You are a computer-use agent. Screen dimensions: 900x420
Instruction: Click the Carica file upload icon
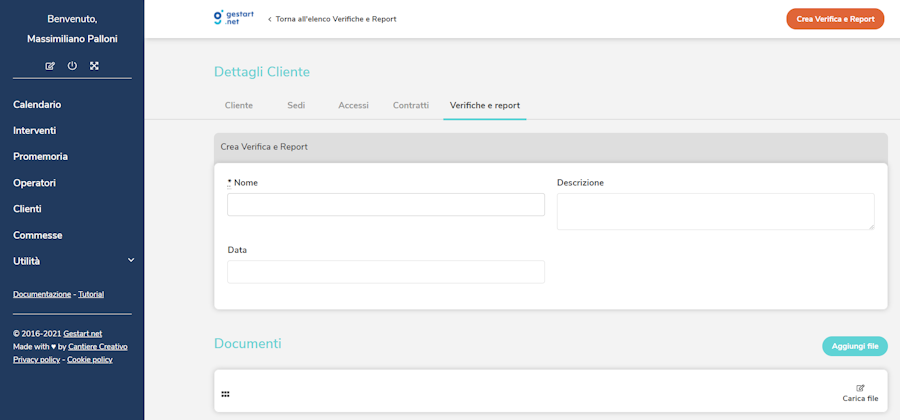860,388
